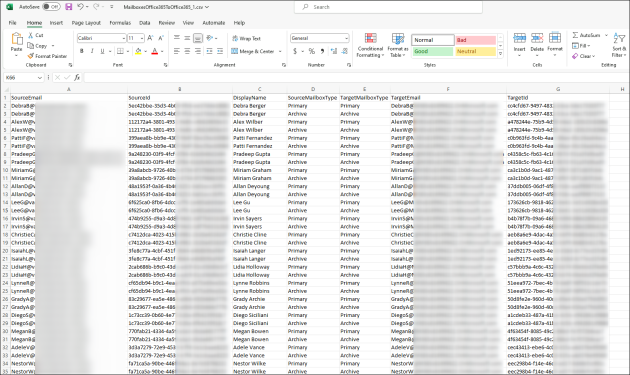630x375 pixels.
Task: Click the Excel app icon in title bar
Action: (10, 7)
